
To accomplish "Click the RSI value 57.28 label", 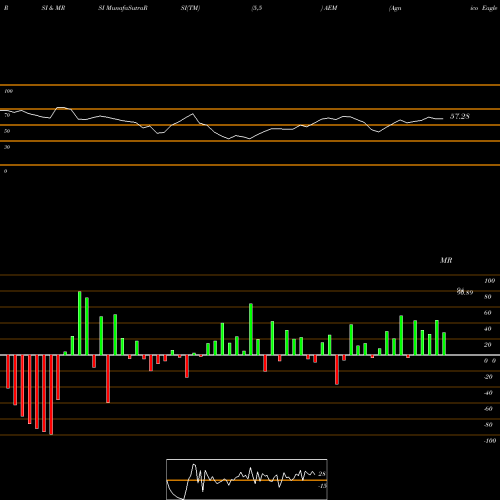I will point(460,116).
